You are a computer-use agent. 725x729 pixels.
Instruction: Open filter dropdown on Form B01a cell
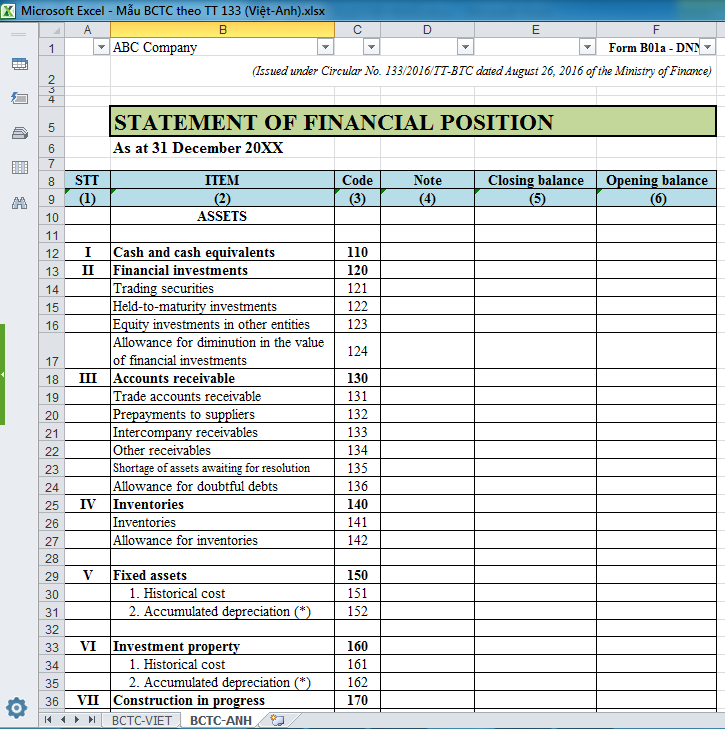[x=707, y=48]
